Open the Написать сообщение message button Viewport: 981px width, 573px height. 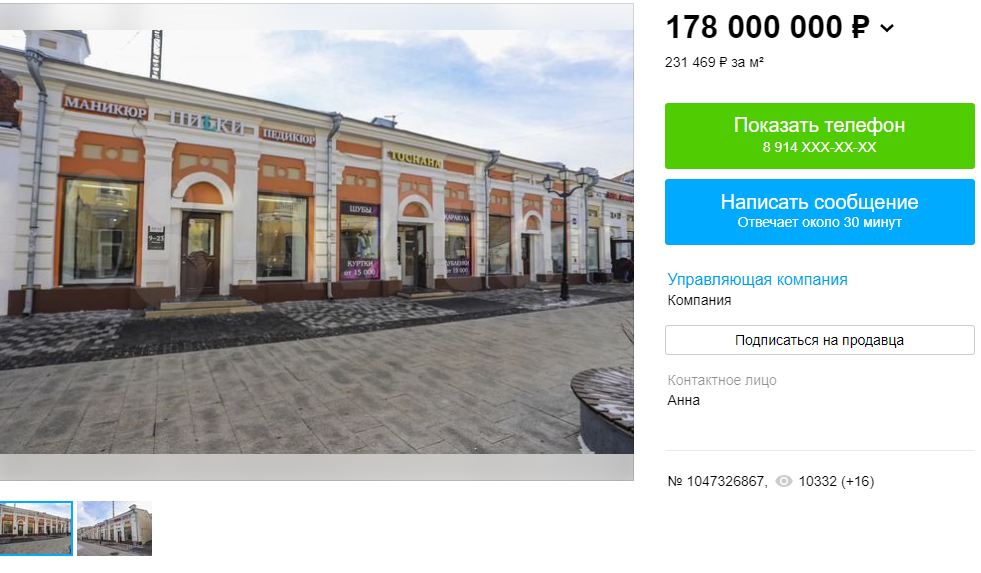[x=820, y=211]
